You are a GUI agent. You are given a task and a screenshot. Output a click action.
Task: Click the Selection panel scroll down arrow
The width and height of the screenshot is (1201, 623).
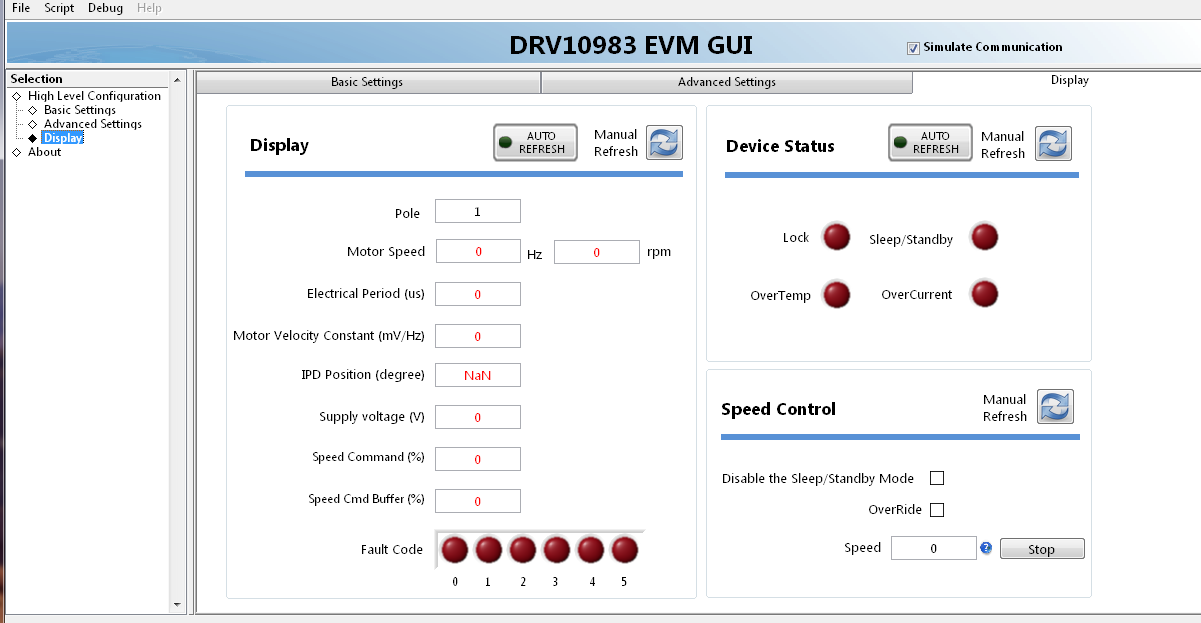[x=178, y=604]
